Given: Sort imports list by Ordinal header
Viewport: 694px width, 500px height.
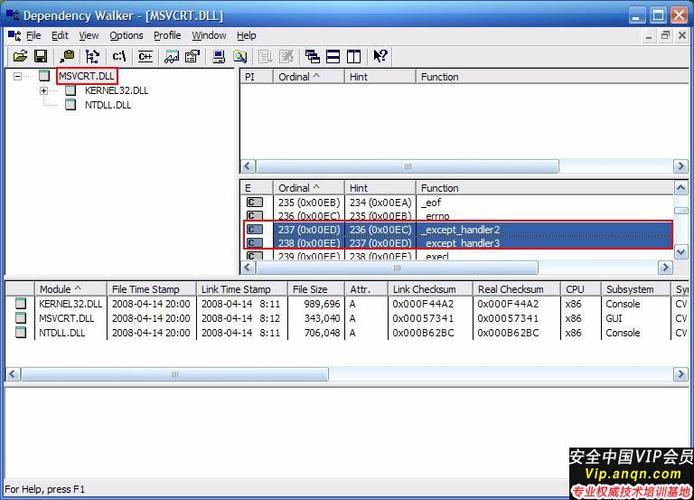Looking at the screenshot, I should 309,77.
